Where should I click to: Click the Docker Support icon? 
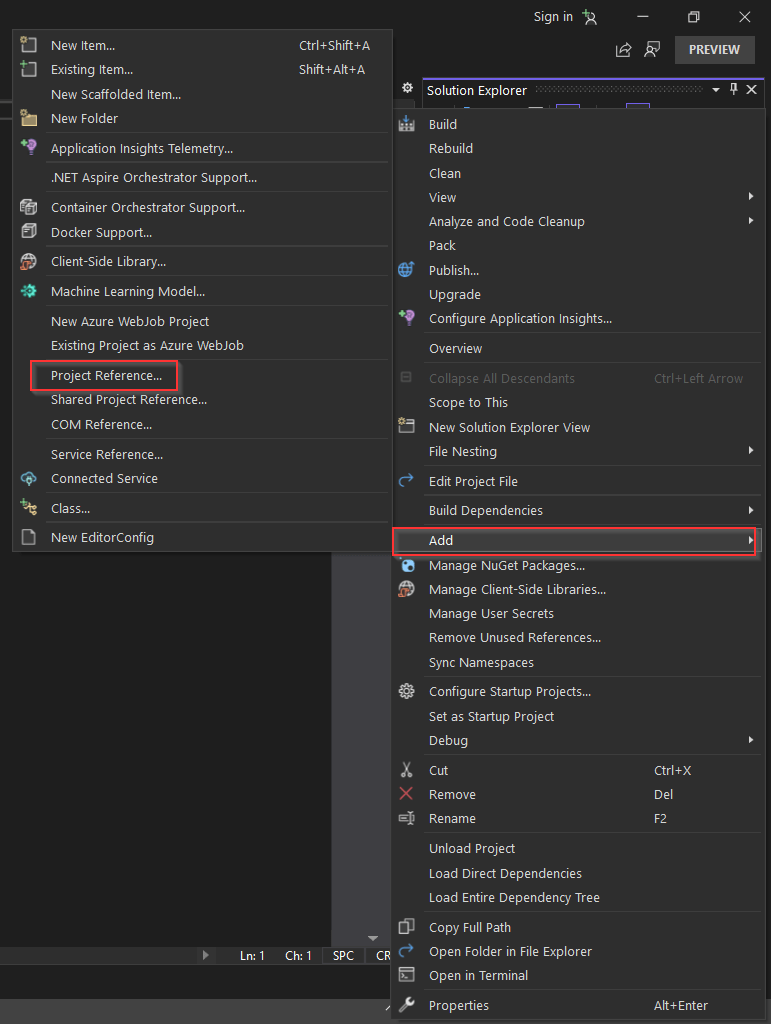click(x=29, y=232)
